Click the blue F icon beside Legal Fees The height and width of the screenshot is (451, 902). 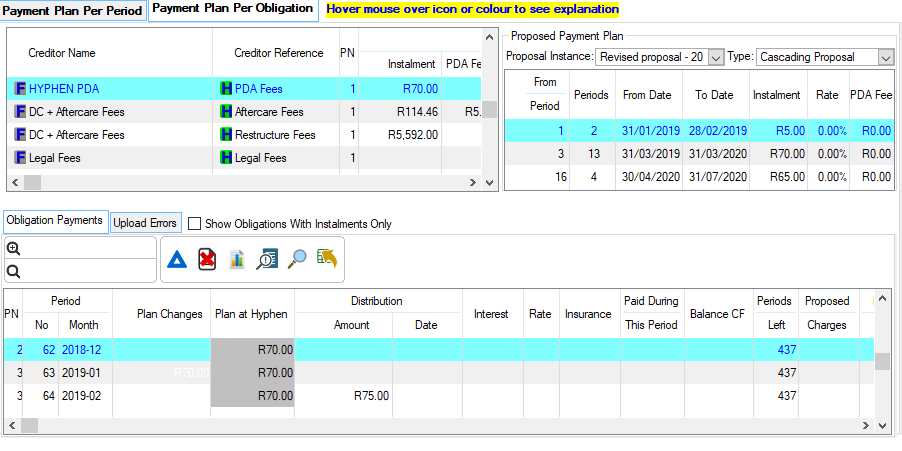(20, 158)
